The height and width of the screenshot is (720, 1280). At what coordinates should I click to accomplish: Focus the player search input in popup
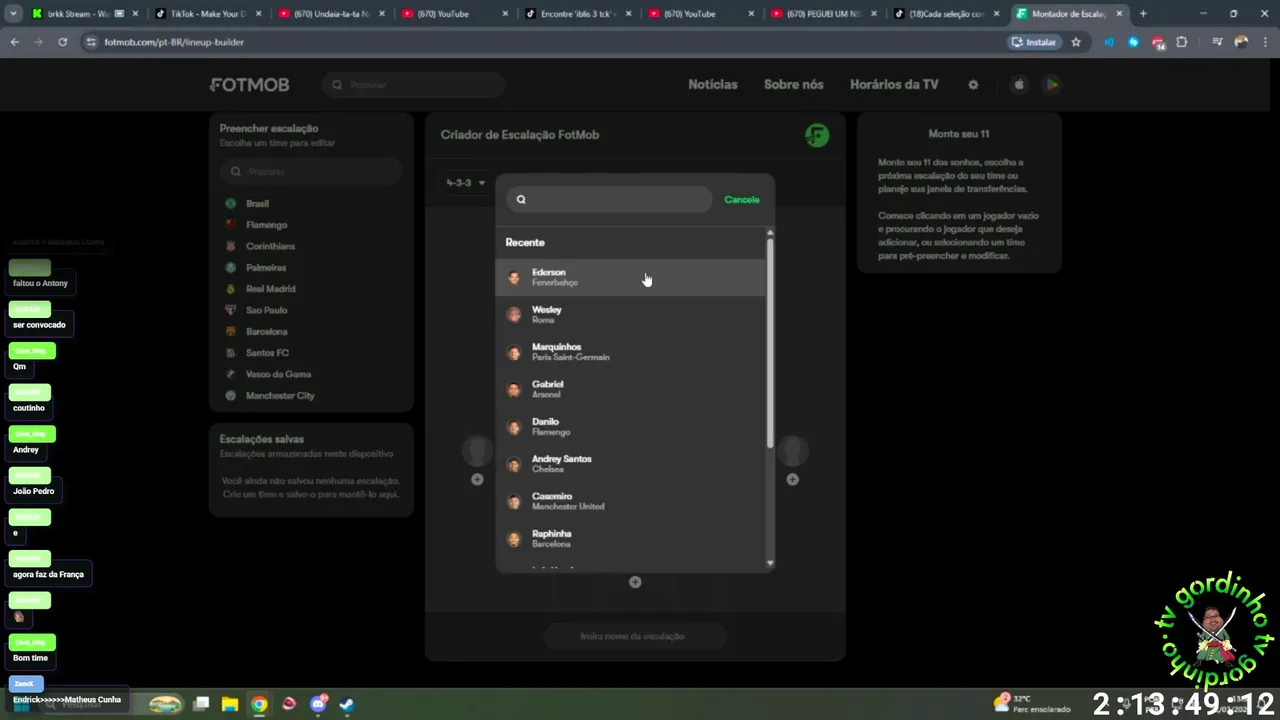point(609,199)
